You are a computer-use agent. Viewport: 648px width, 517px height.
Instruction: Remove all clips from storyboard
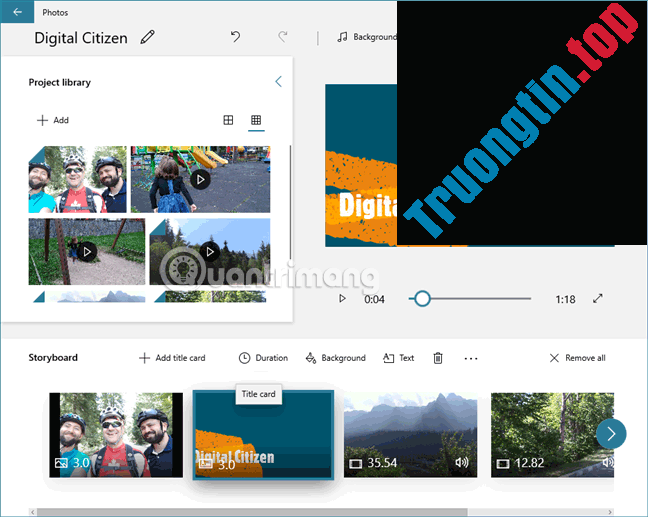coord(577,358)
